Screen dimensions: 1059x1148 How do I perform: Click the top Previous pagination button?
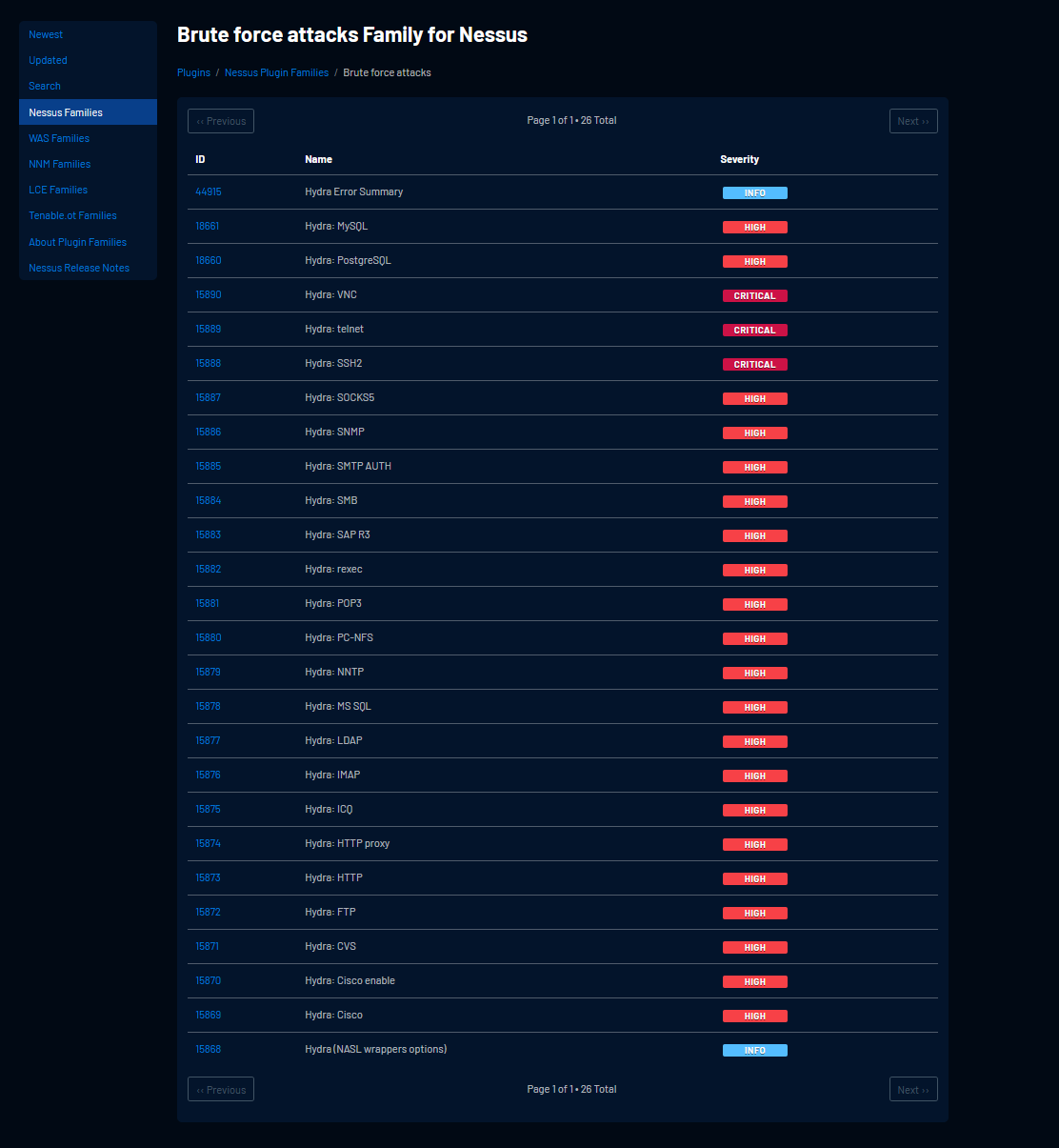tap(221, 121)
